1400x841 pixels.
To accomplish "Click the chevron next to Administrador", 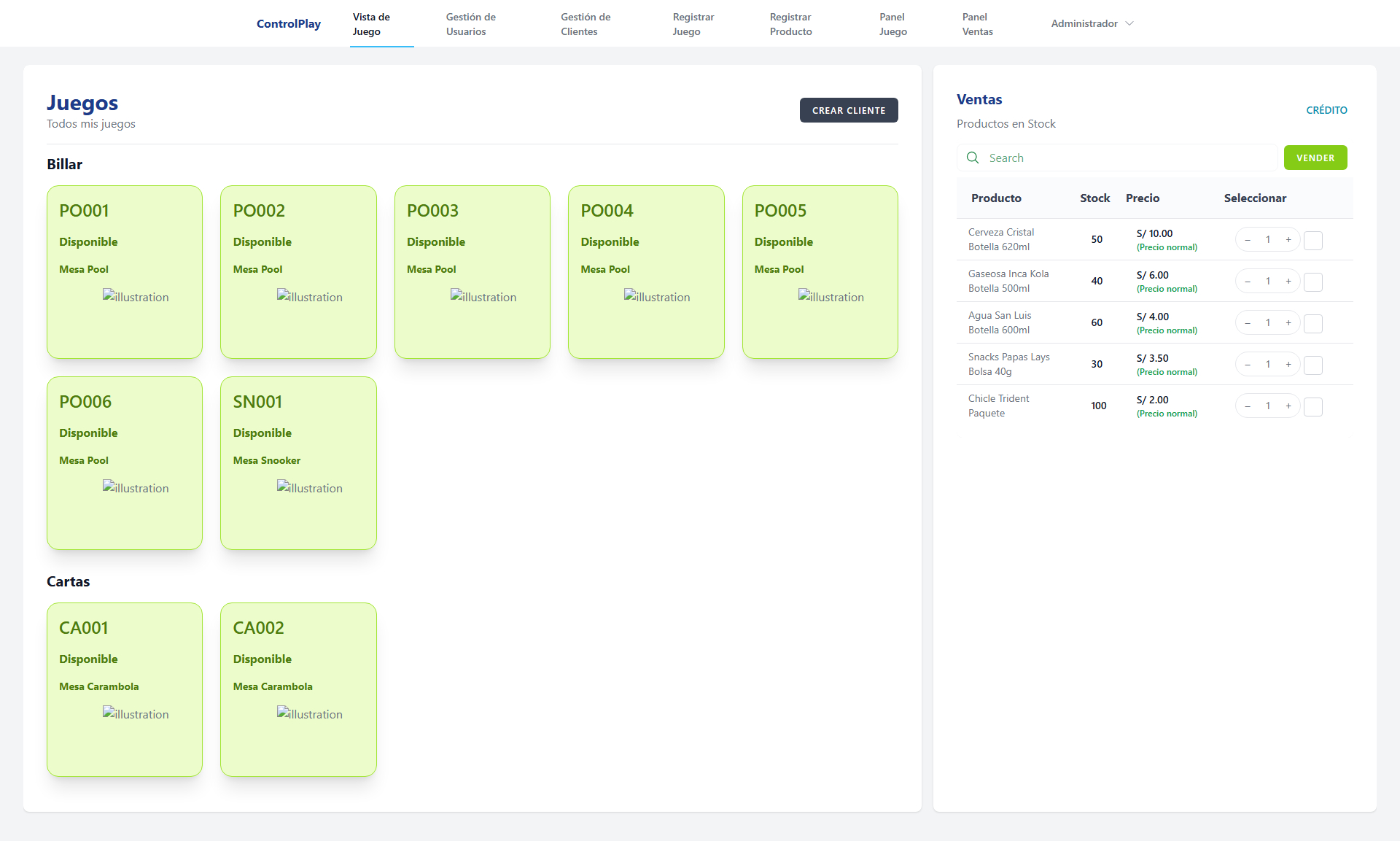I will [x=1129, y=23].
